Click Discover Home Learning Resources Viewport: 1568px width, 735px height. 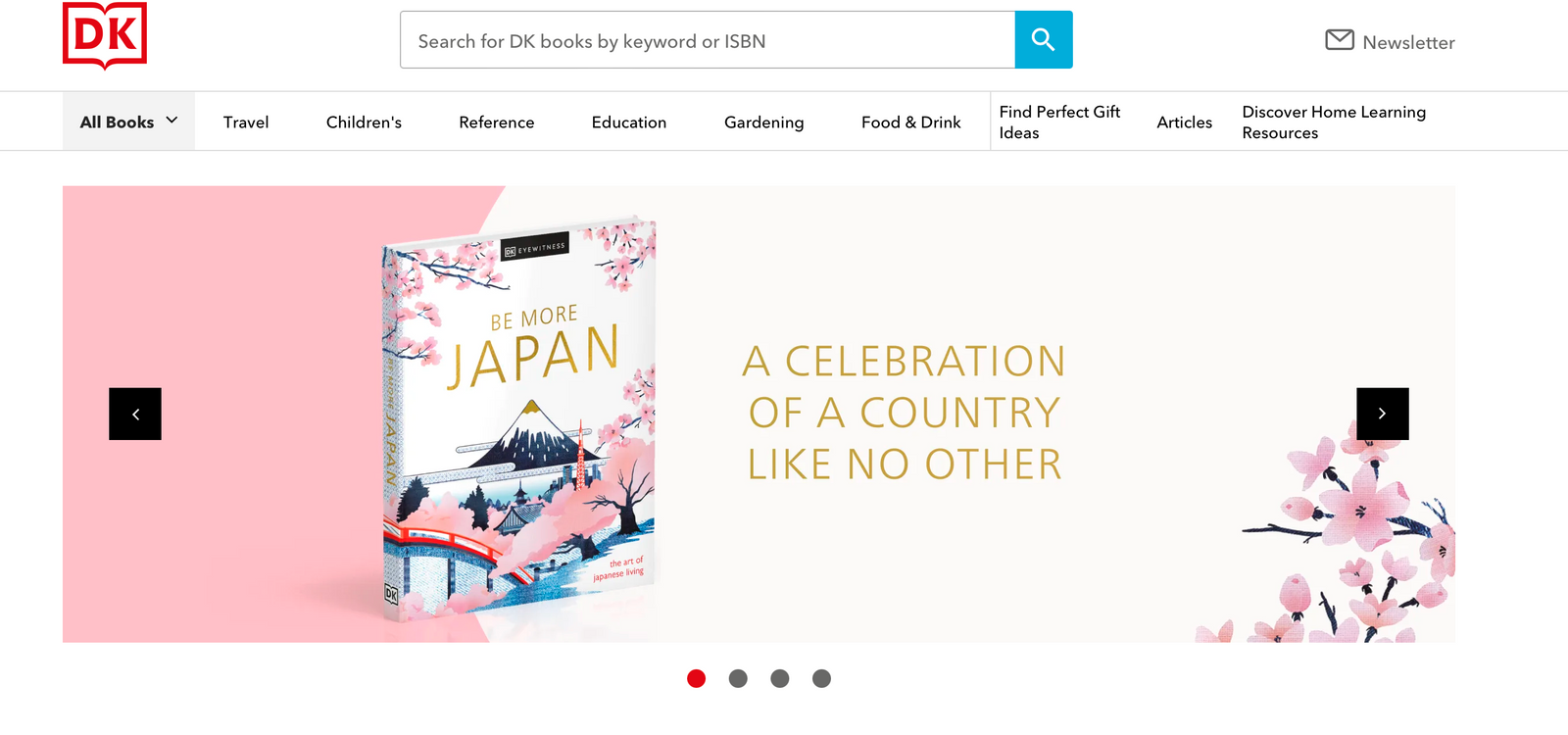[1334, 122]
